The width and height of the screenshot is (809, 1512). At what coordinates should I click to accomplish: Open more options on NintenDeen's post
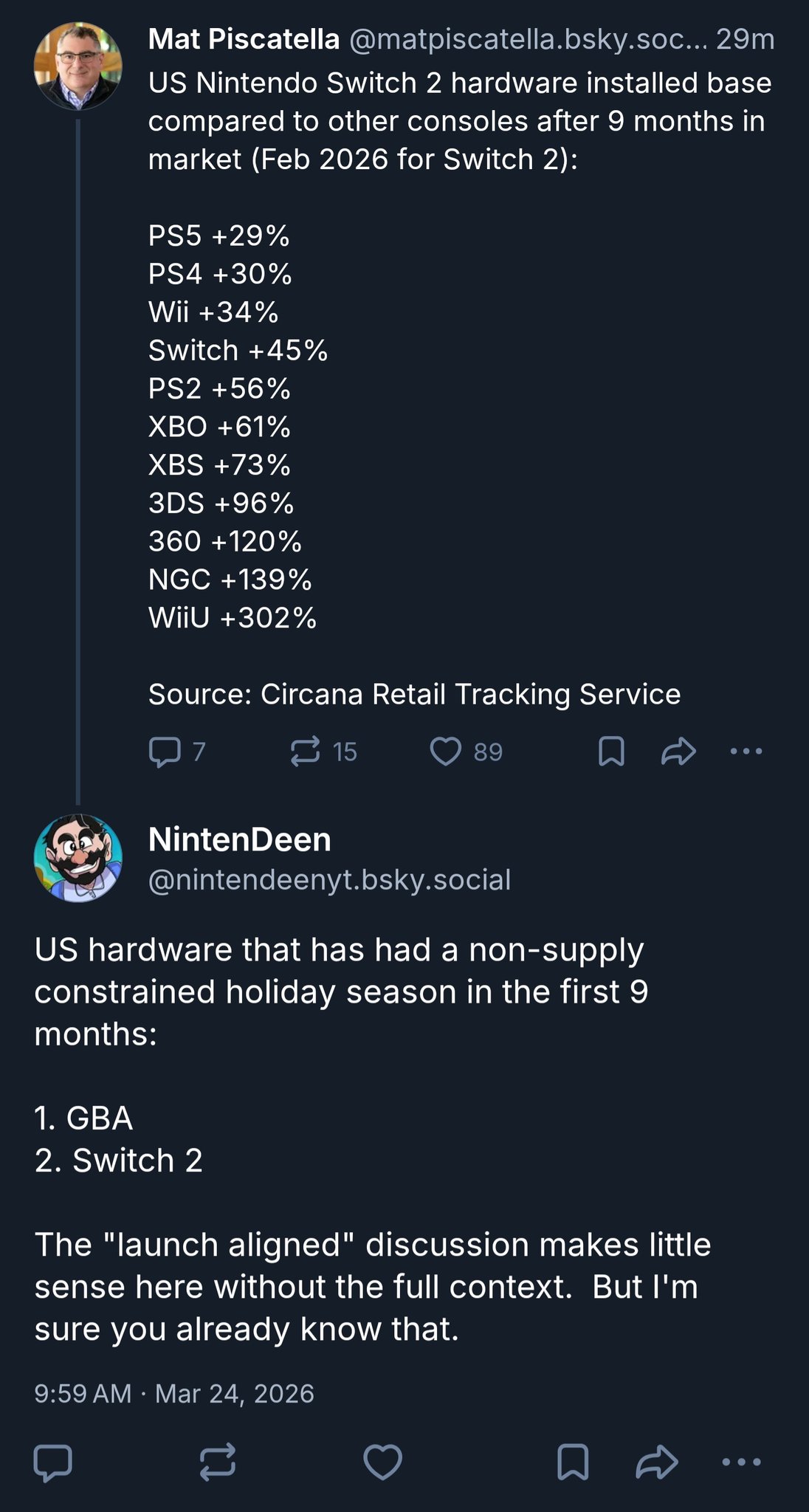pos(741,1462)
